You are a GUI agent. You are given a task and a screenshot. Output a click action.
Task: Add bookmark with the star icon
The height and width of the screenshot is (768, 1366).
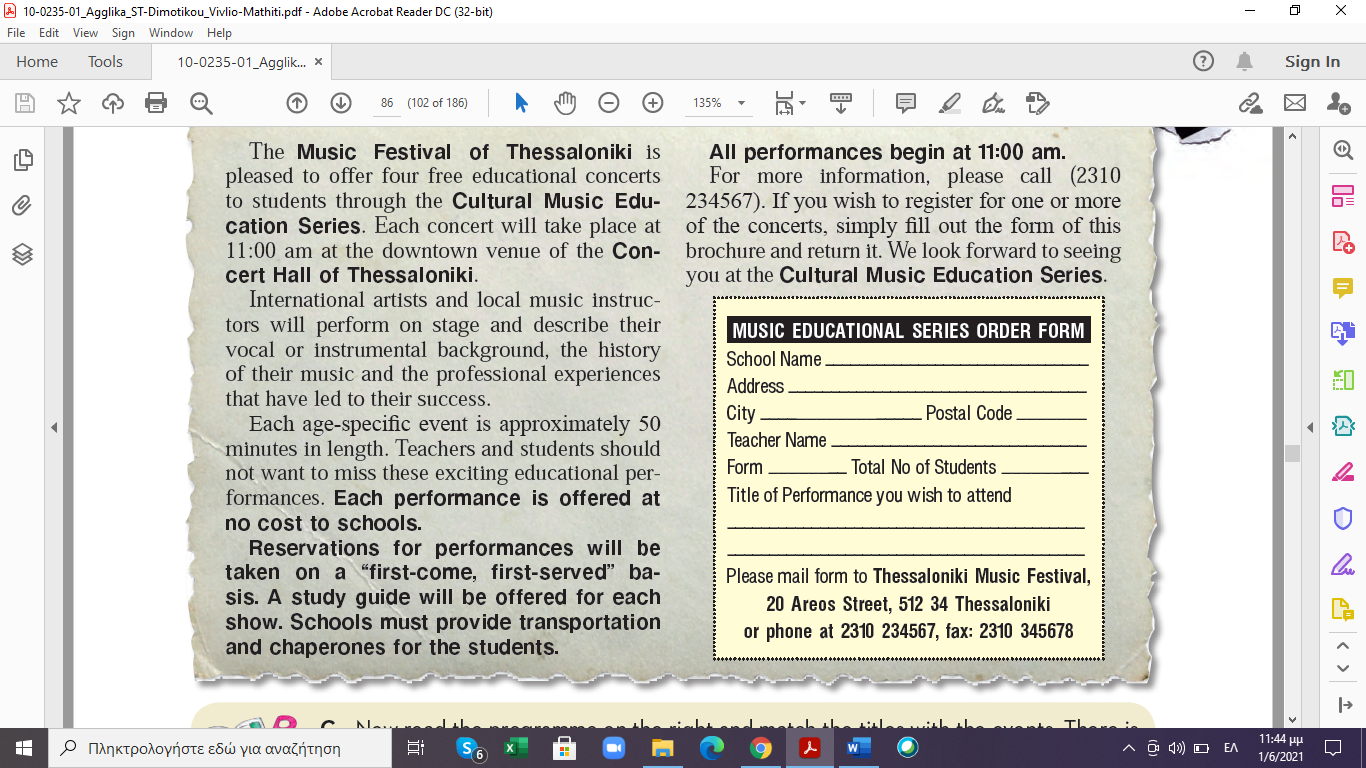pos(68,103)
